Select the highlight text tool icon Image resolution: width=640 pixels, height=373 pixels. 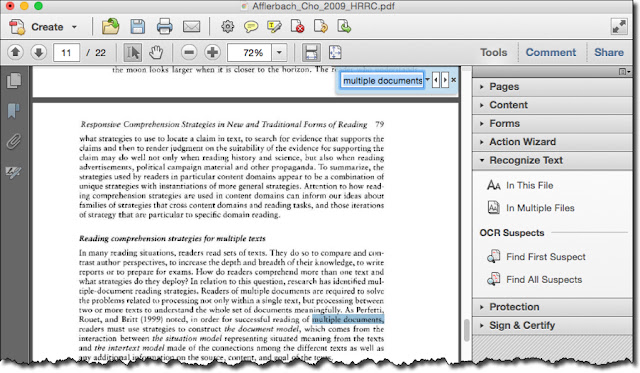[274, 27]
